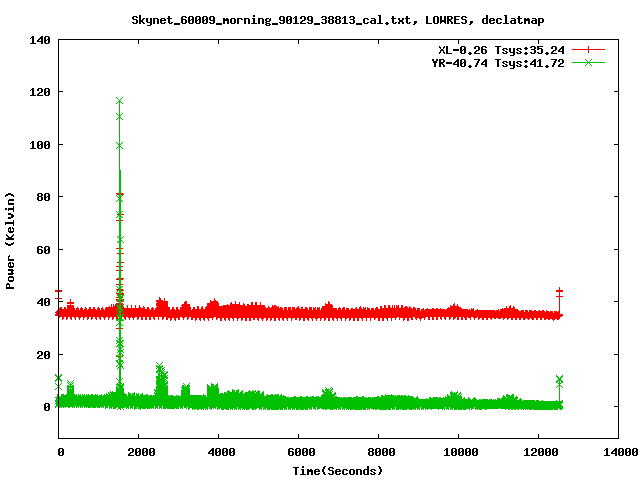Viewport: 640px width, 480px height.
Task: Click x-axis tick label 6000
Action: tap(301, 452)
